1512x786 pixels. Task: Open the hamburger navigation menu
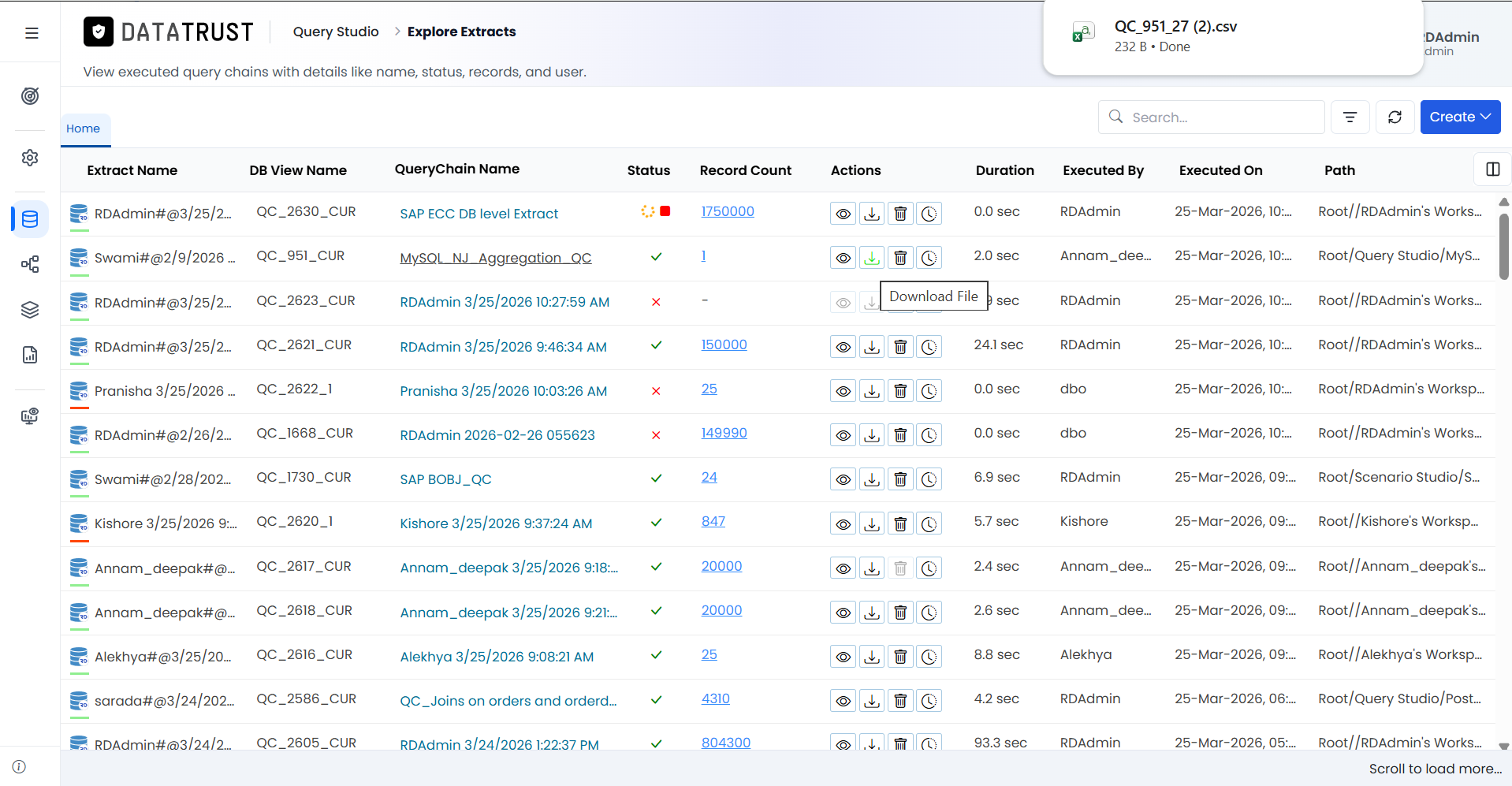(x=32, y=33)
